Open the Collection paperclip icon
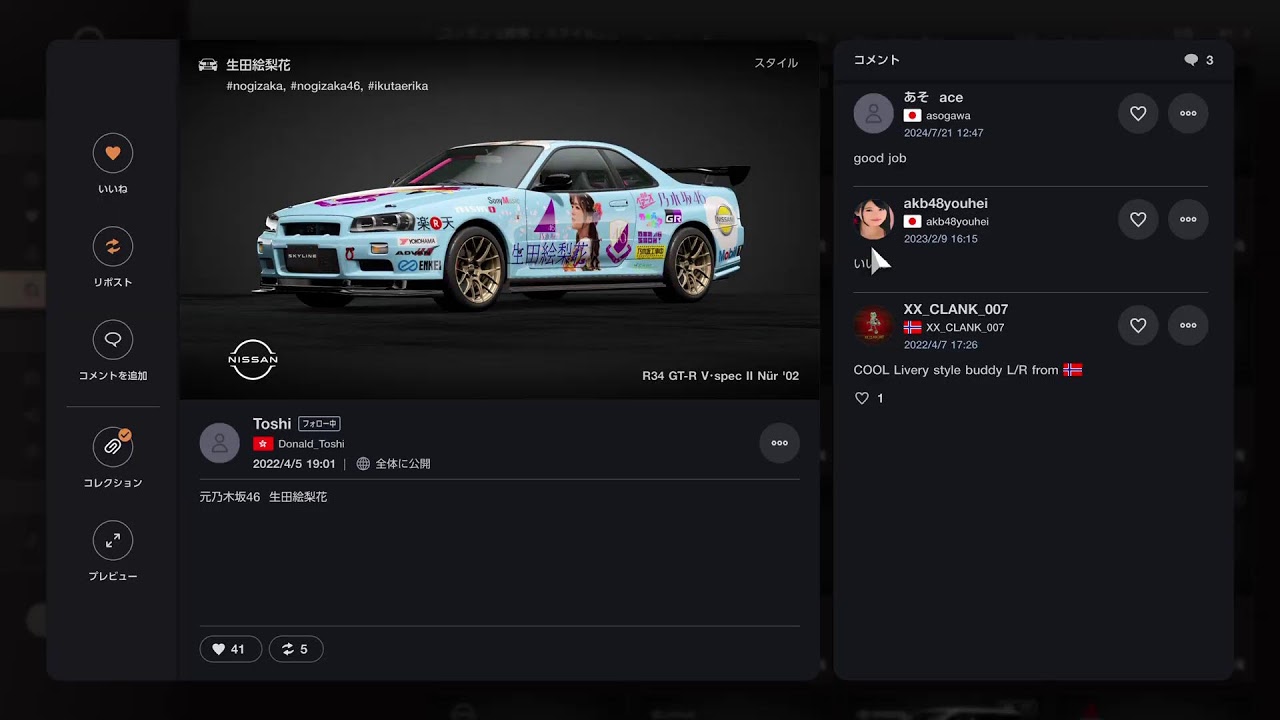 click(x=113, y=447)
